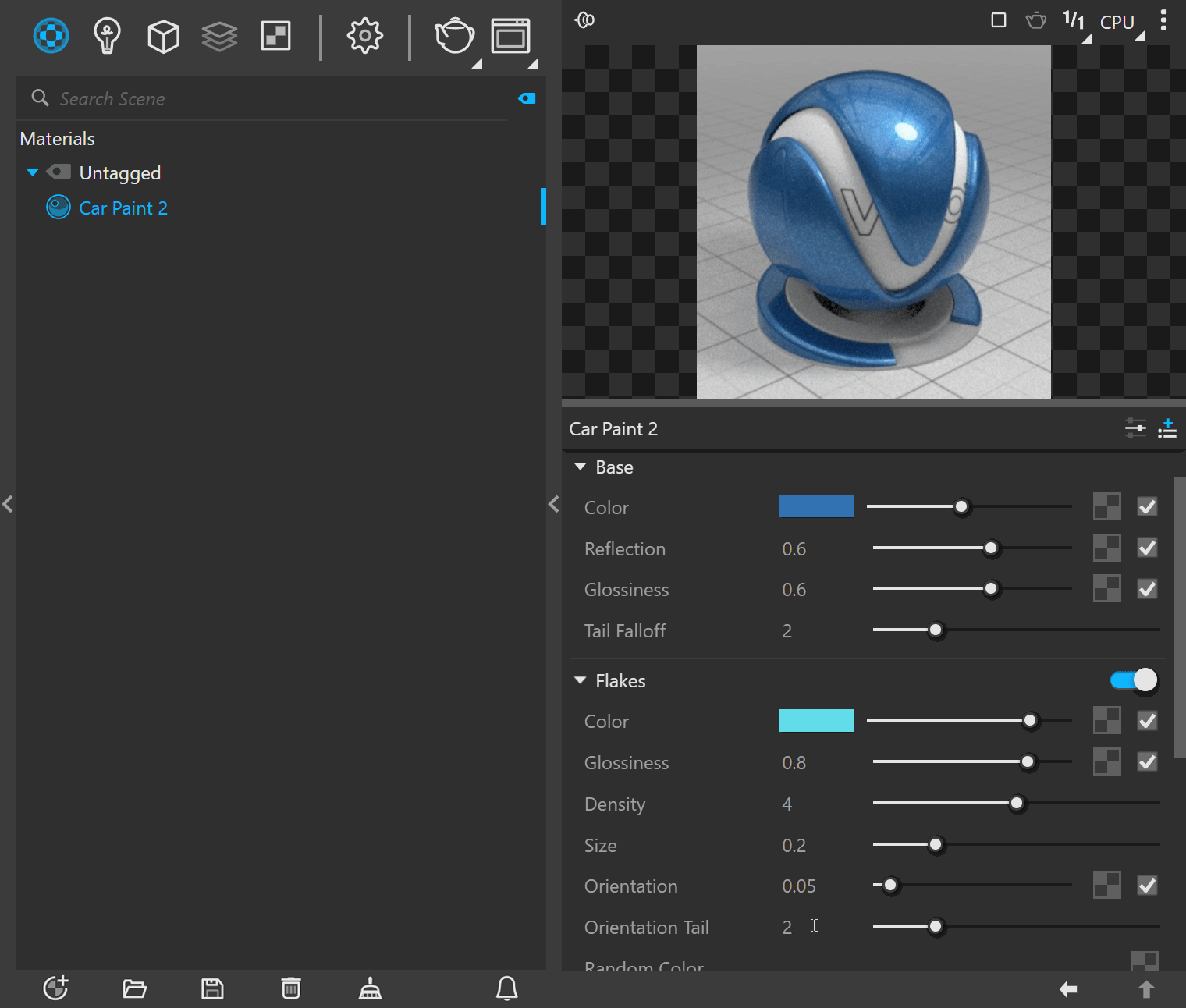Click the notification bell icon
Image resolution: width=1186 pixels, height=1008 pixels.
[507, 988]
